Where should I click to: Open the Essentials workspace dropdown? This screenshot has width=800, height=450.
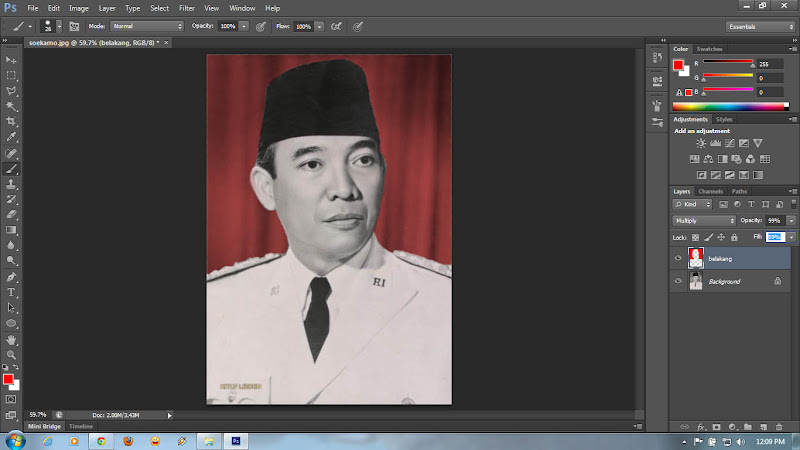pos(760,27)
